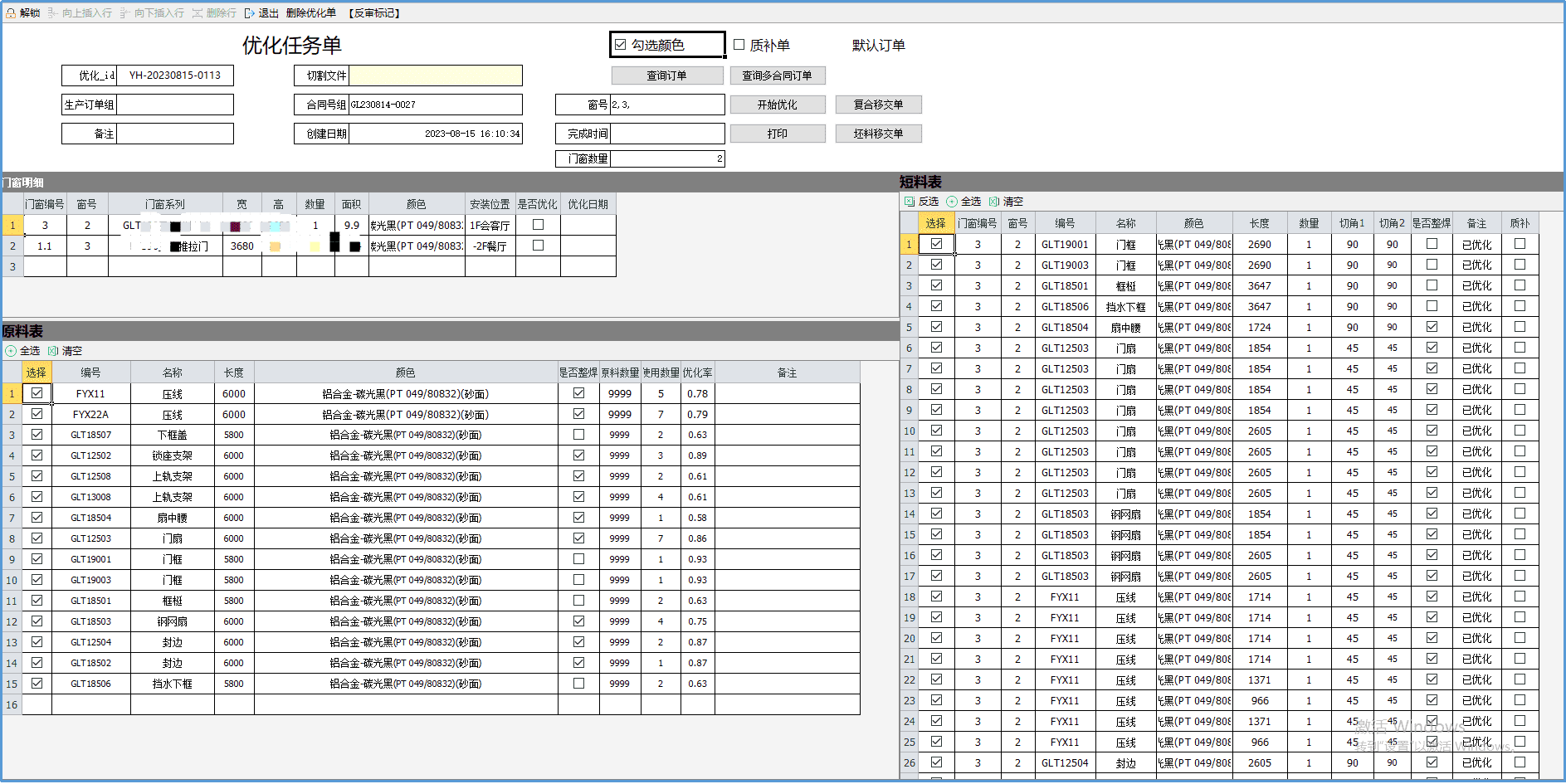Click the 打印 button
Screen dimensions: 1566x784
[x=778, y=134]
